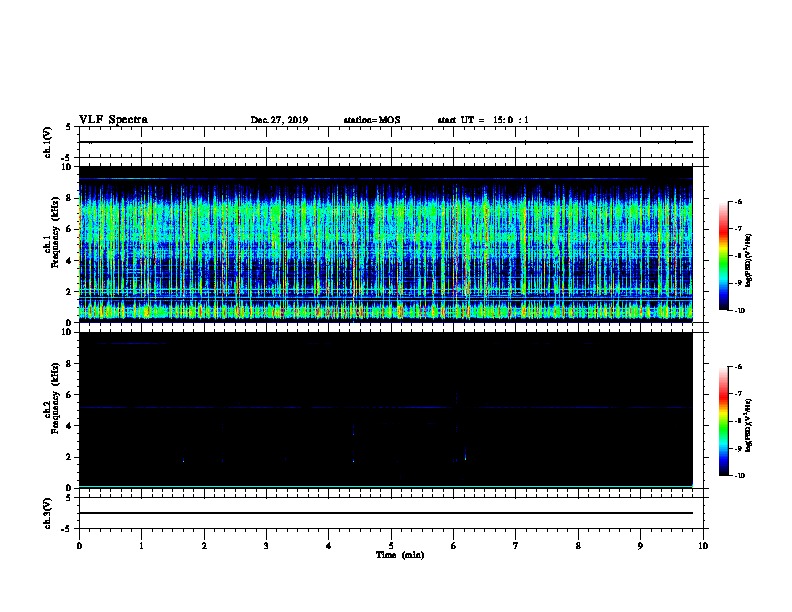Click the time axis tick label "7"

pyautogui.click(x=516, y=546)
